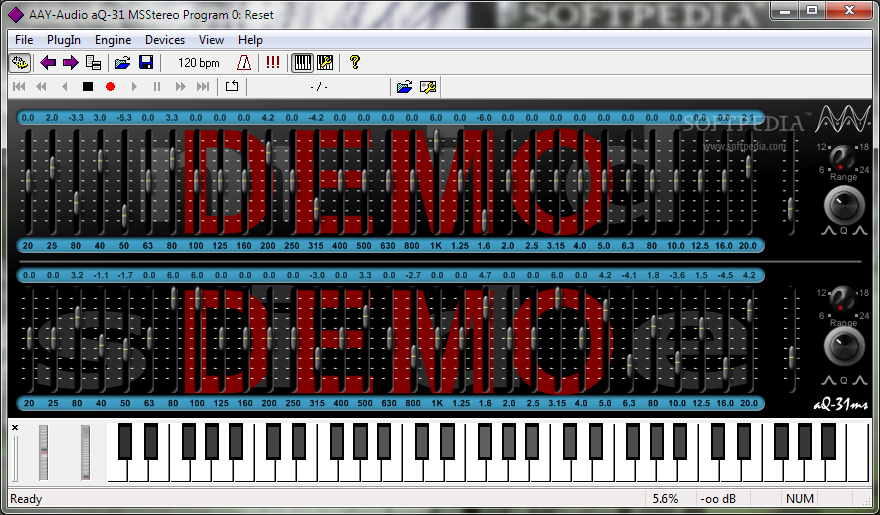
Task: Save the bank with the blue floppy disk icon
Action: tap(146, 62)
